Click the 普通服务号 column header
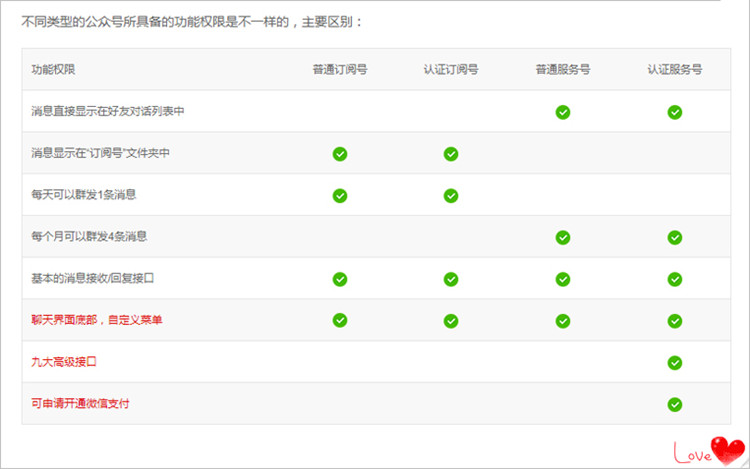This screenshot has height=469, width=750. [x=562, y=69]
